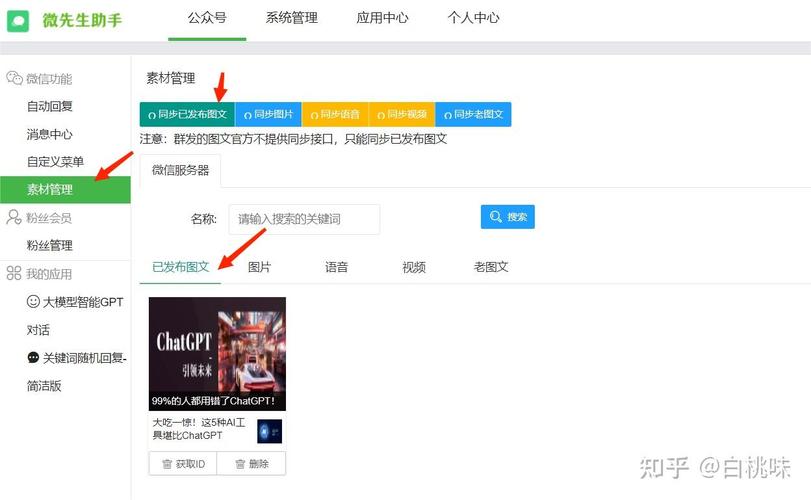Open 粉丝管理 in the sidebar
Image resolution: width=811 pixels, height=500 pixels.
pos(50,245)
